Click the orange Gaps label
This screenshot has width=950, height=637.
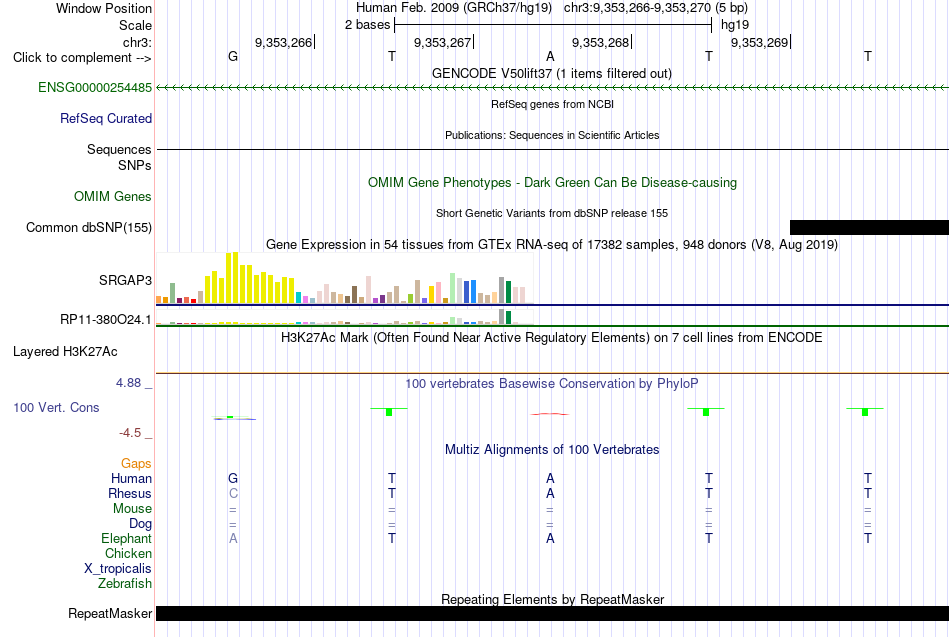click(136, 464)
